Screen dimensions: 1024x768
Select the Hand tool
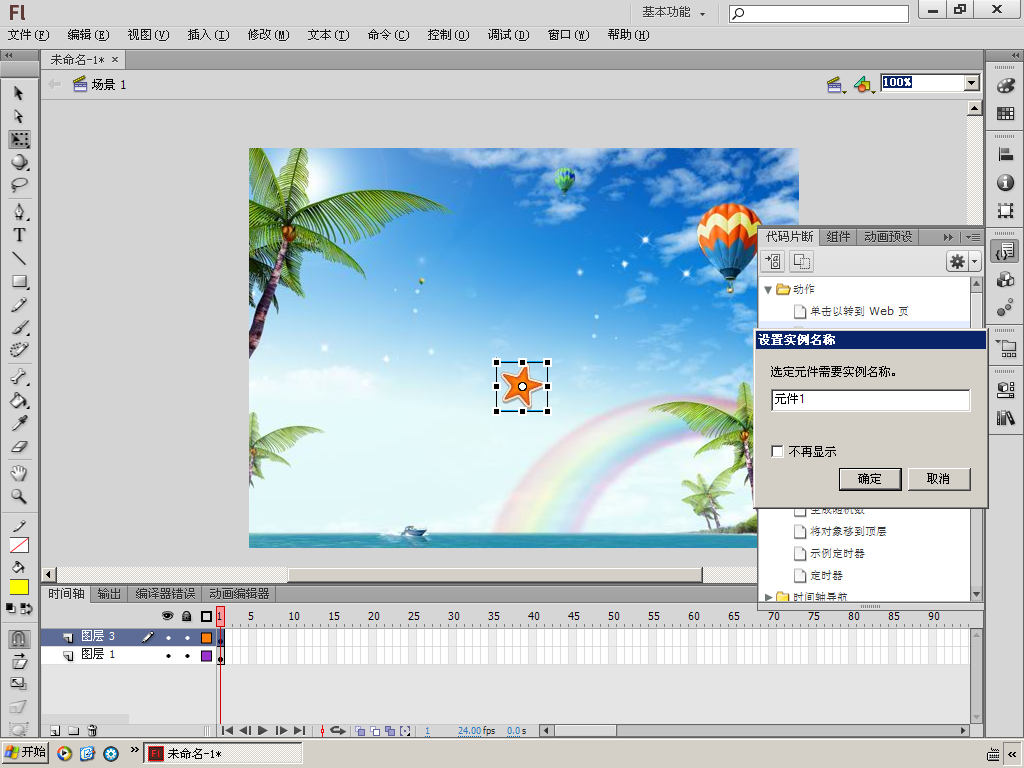point(19,473)
